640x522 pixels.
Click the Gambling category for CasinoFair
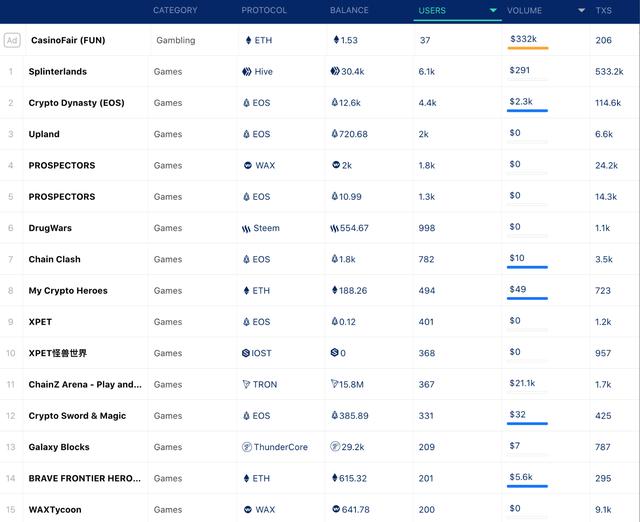coord(176,40)
